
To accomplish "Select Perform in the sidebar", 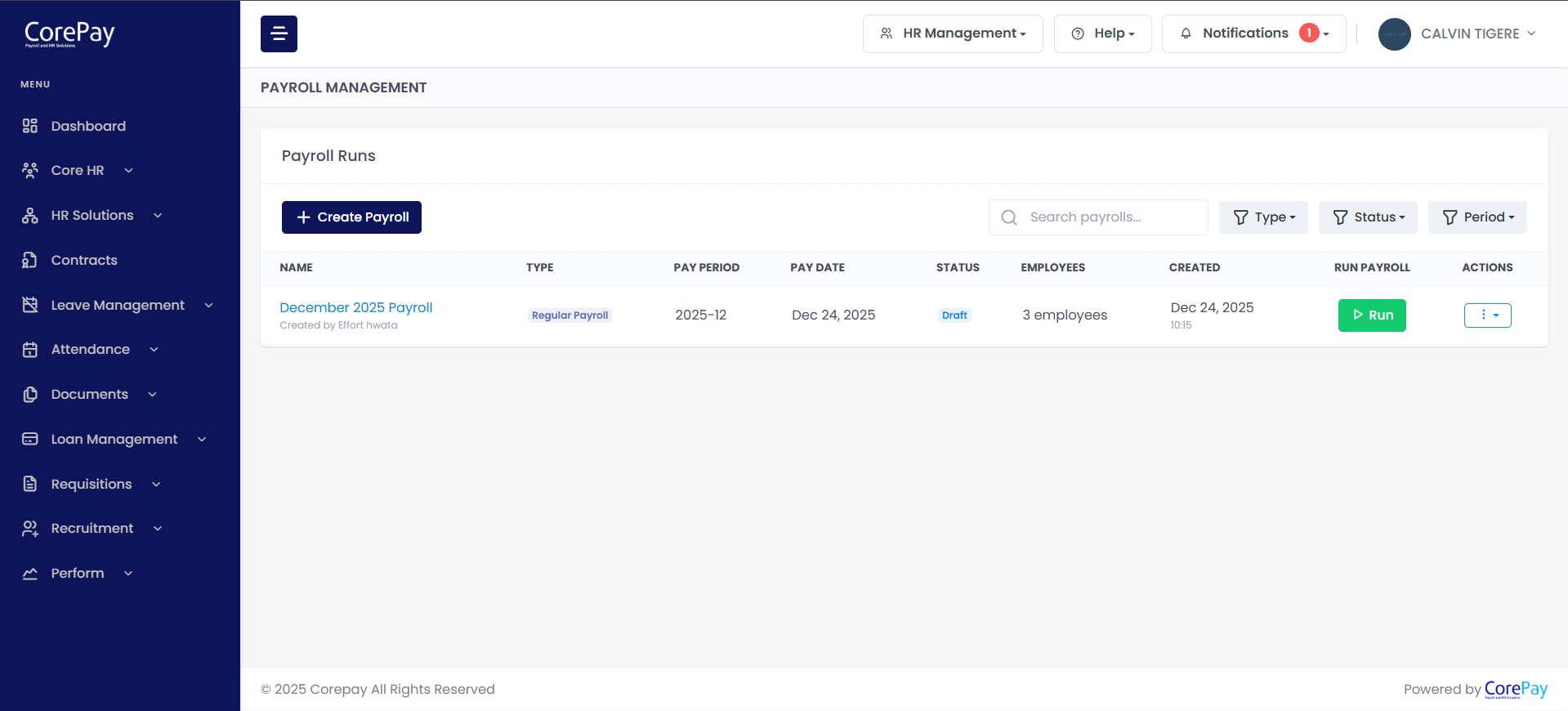I will coord(78,573).
